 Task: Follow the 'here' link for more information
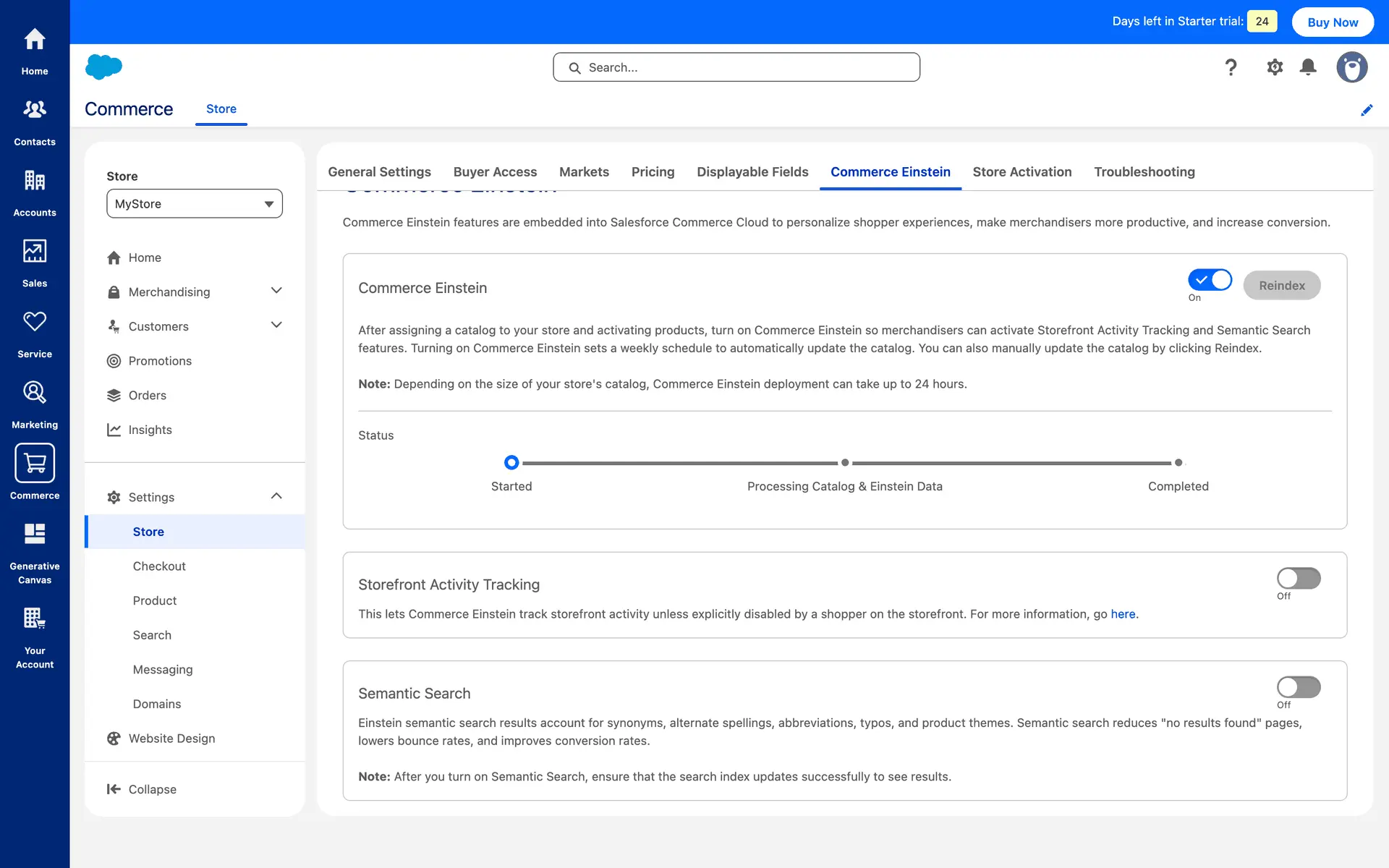tap(1123, 614)
